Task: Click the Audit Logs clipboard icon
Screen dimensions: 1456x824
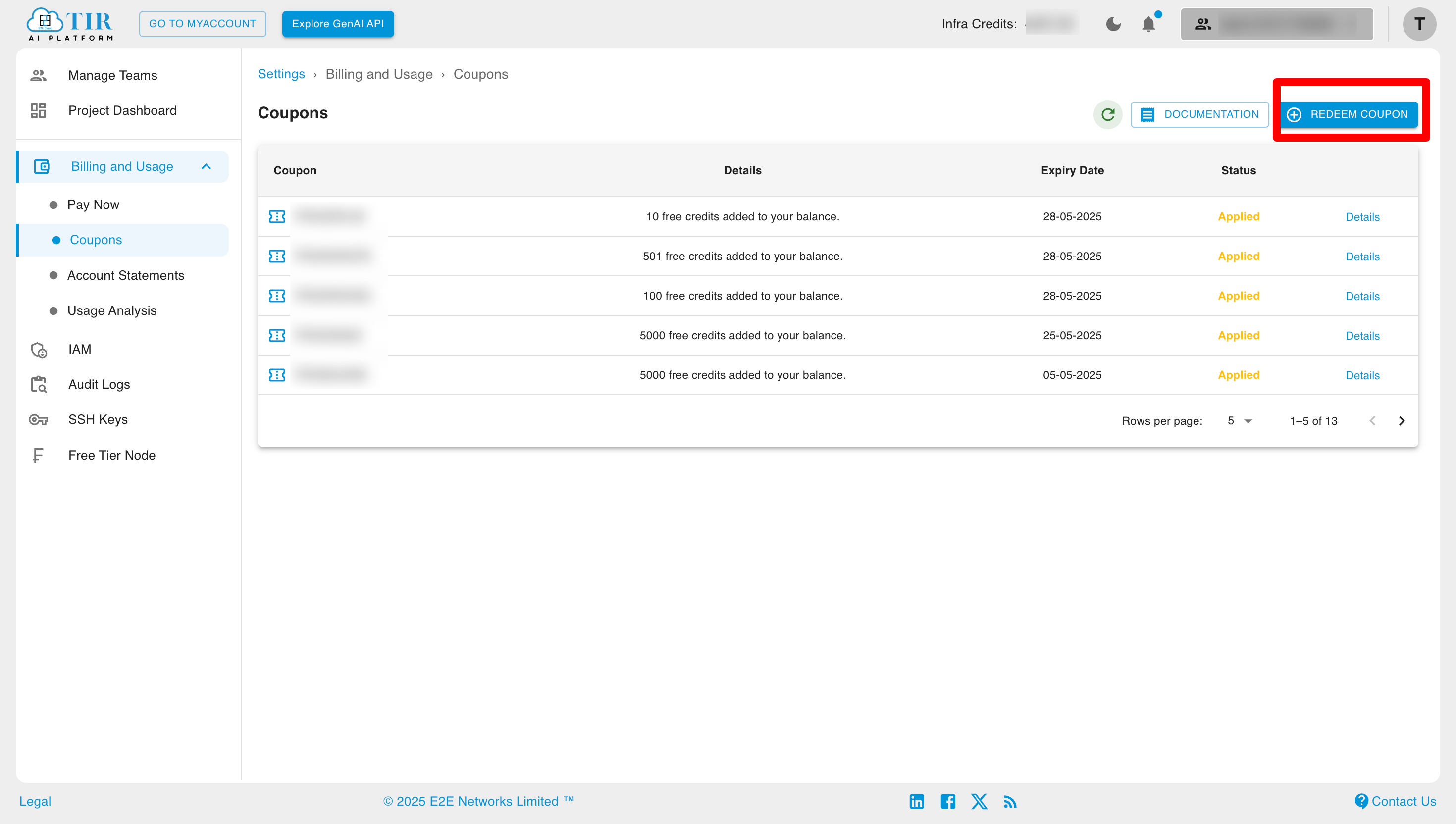Action: click(x=39, y=384)
